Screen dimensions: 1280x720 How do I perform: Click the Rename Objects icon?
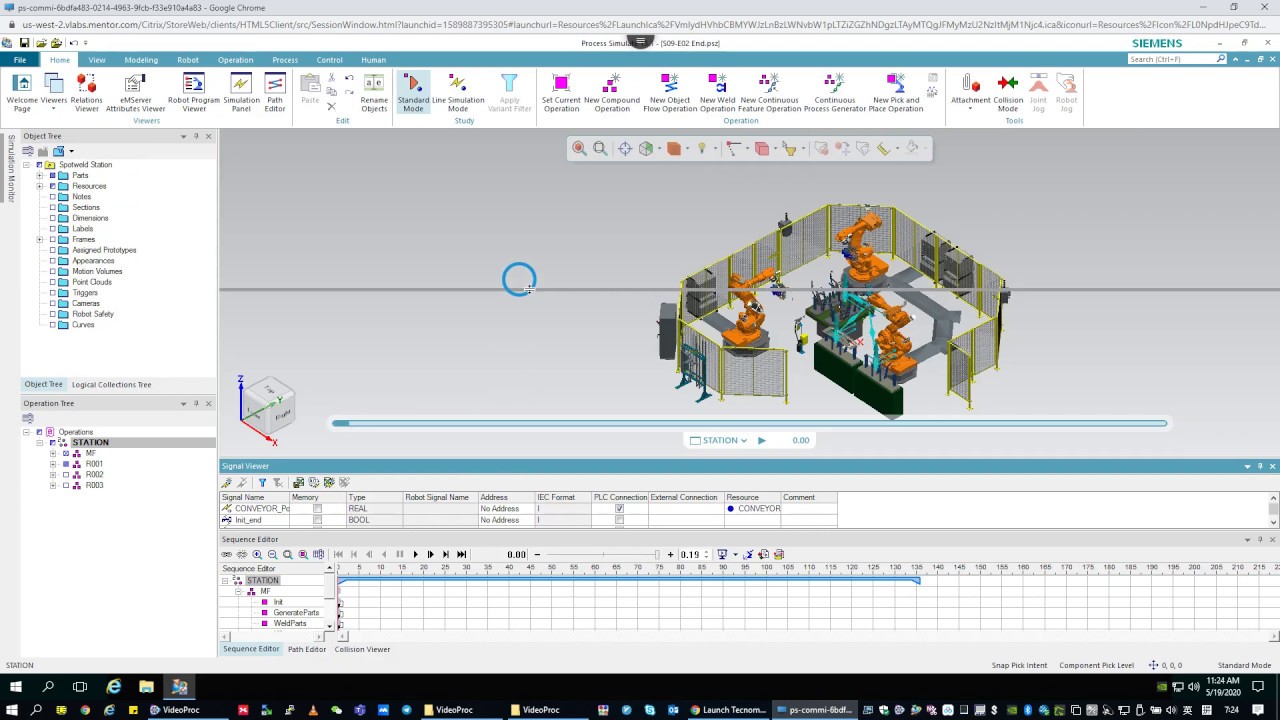click(374, 93)
